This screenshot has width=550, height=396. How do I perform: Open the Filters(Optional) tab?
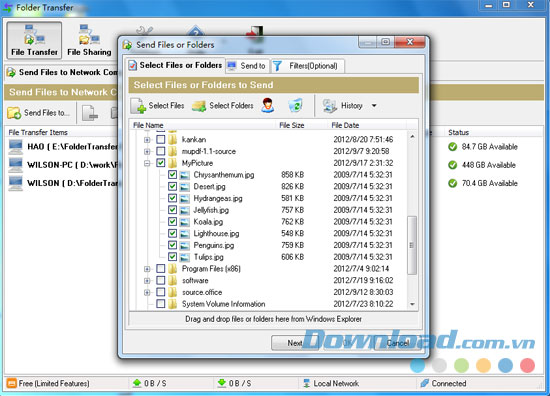point(307,66)
